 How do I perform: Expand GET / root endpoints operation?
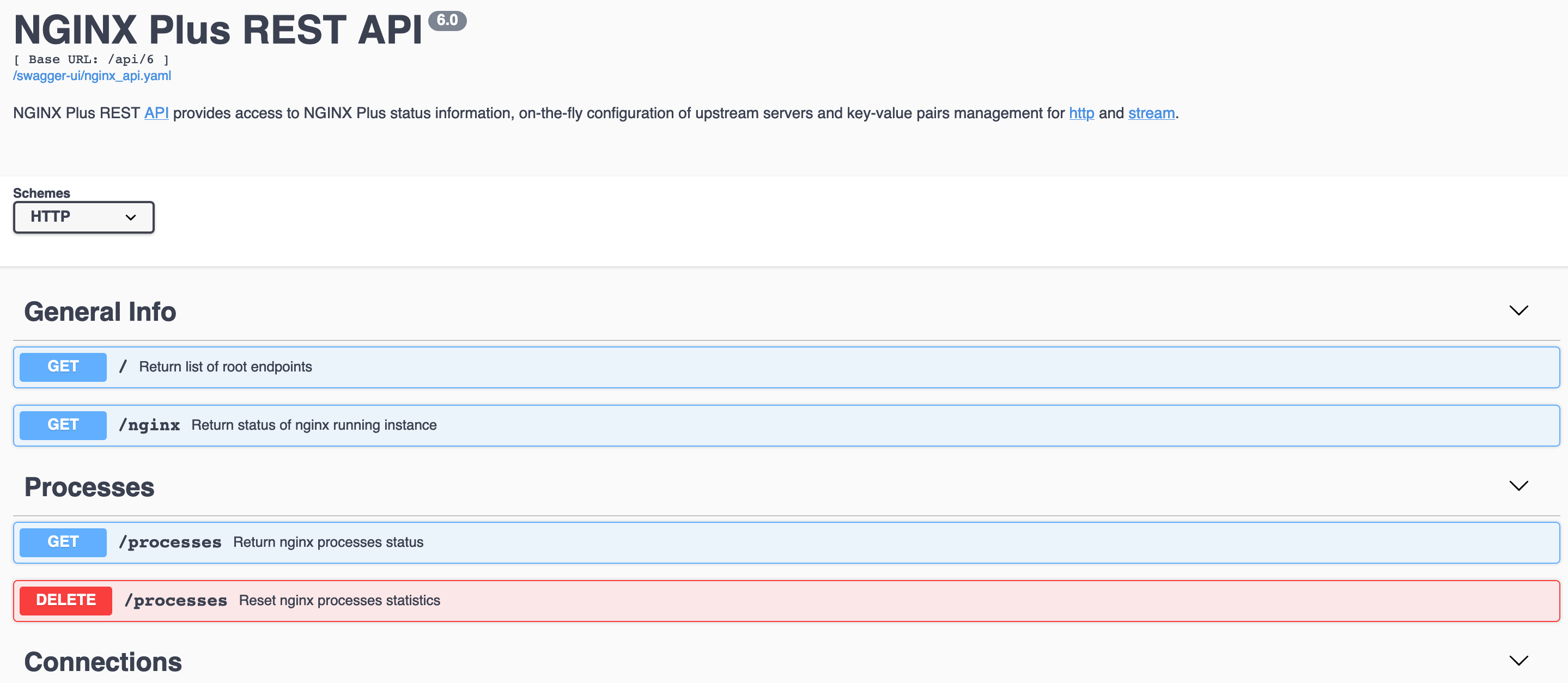pos(786,367)
